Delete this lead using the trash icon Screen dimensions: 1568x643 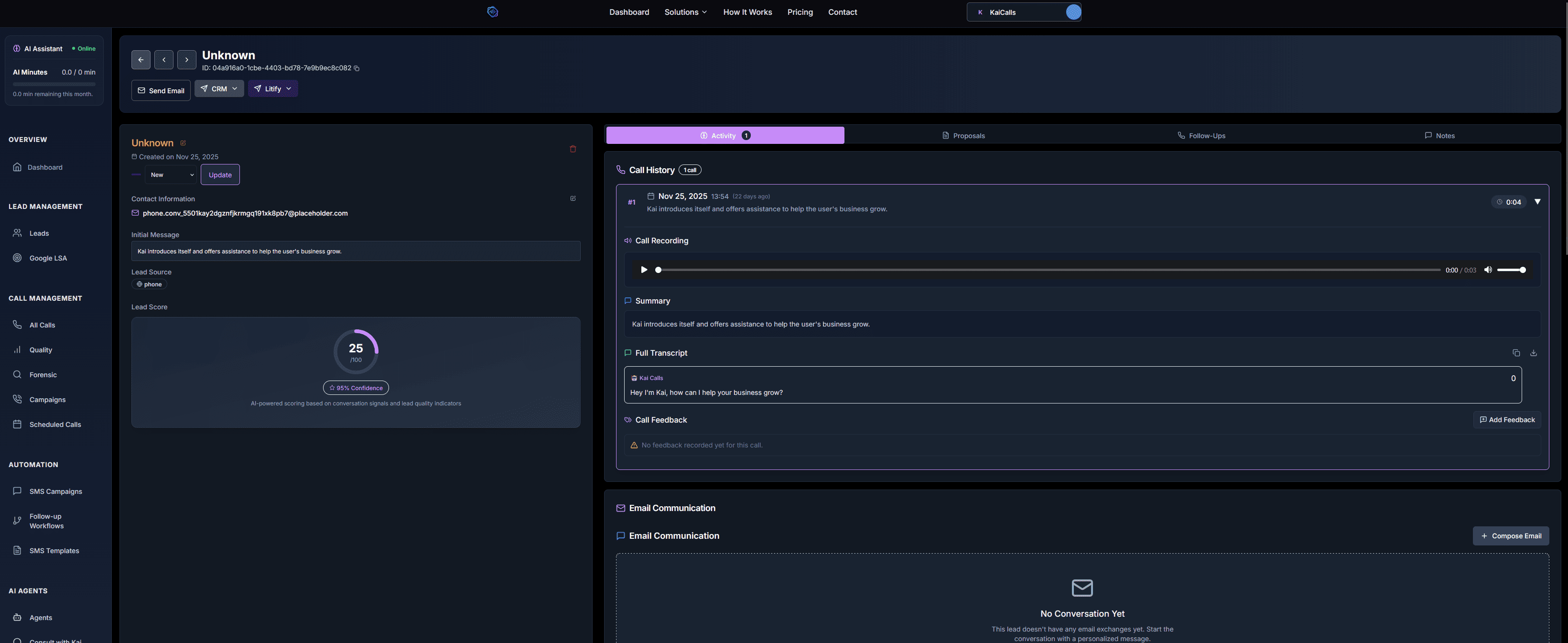coord(573,149)
